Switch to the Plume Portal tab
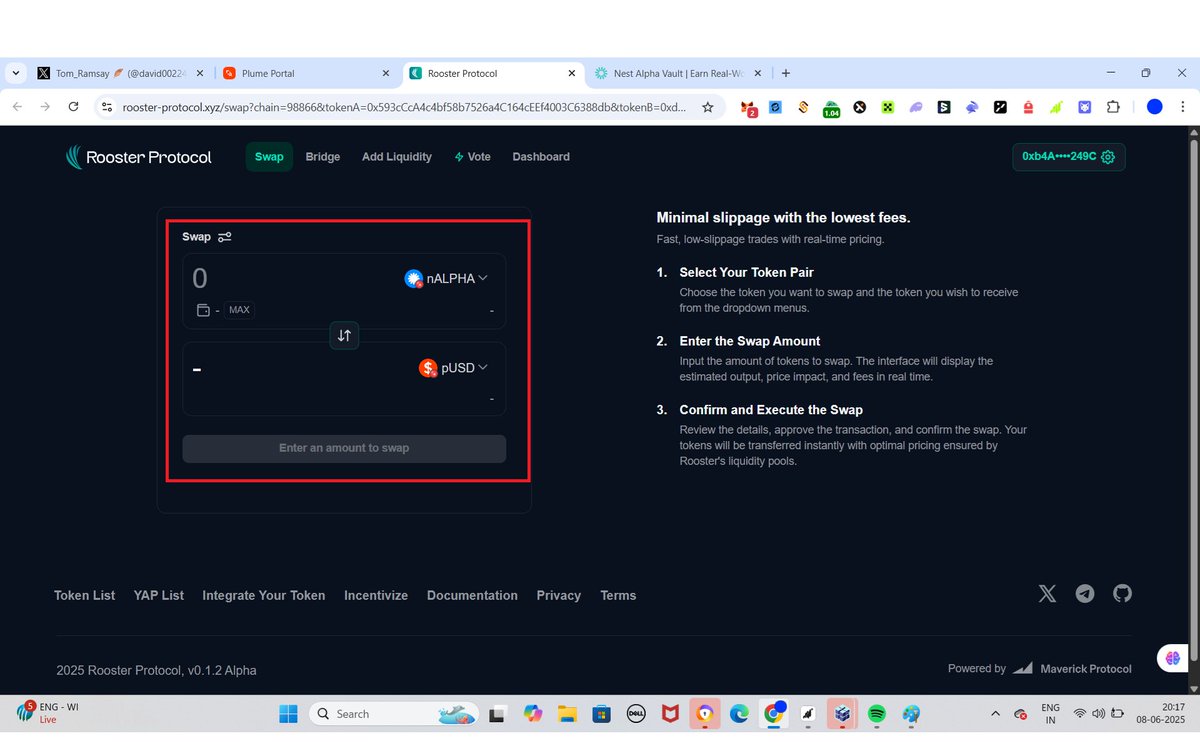The height and width of the screenshot is (746, 1200). tap(290, 73)
